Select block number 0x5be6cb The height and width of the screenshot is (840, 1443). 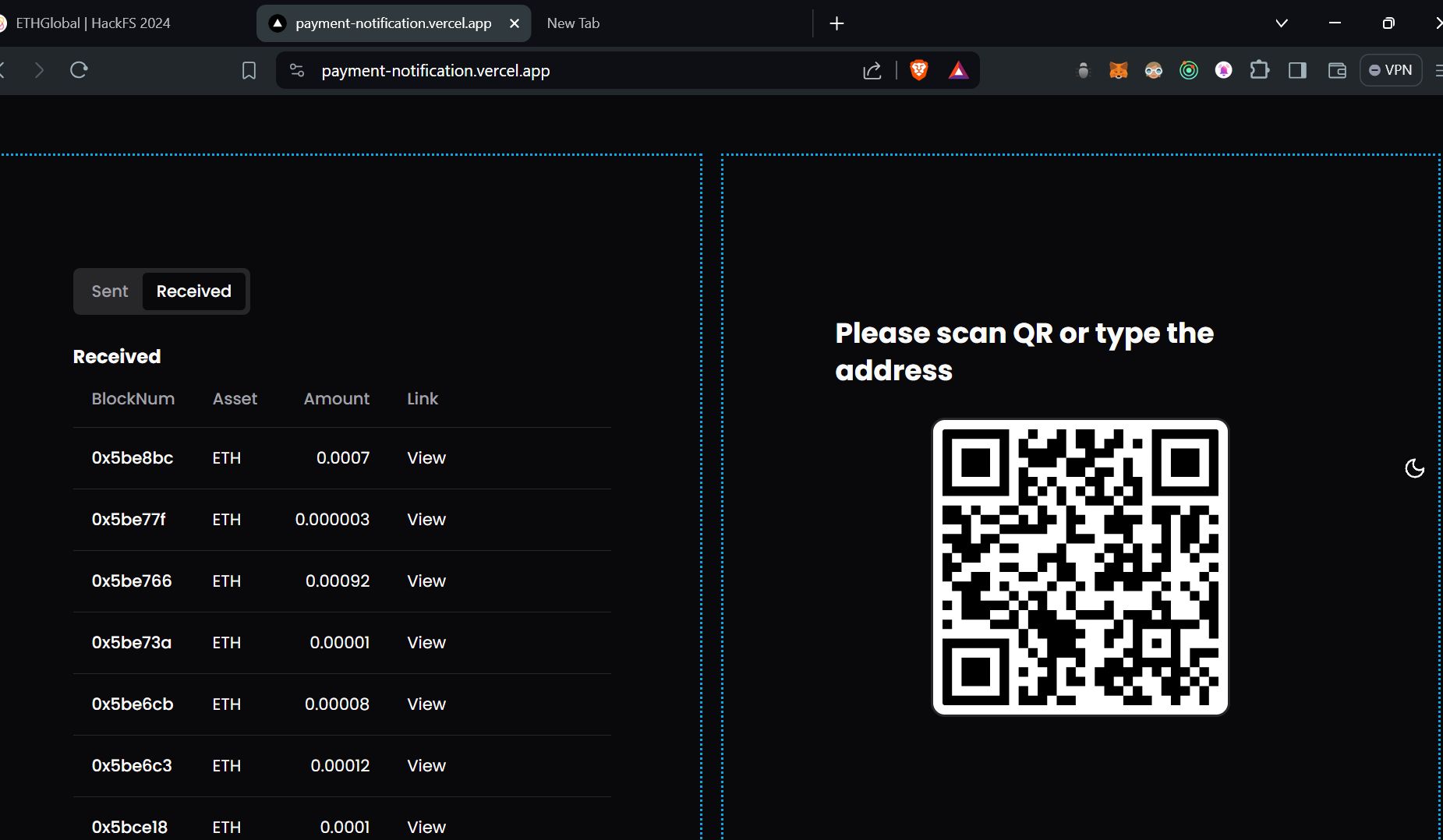click(x=133, y=704)
